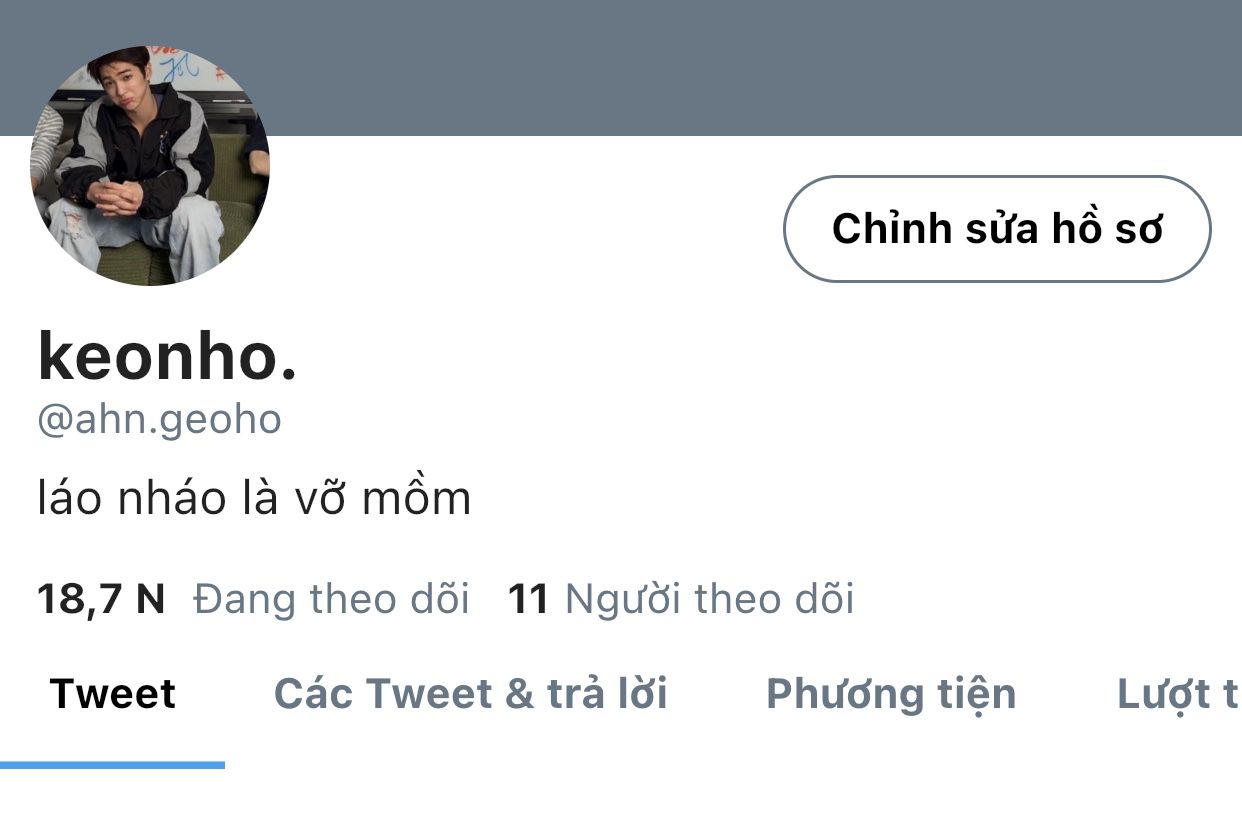This screenshot has width=1242, height=820.
Task: Click the blue underline beneath Tweet tab
Action: point(112,765)
